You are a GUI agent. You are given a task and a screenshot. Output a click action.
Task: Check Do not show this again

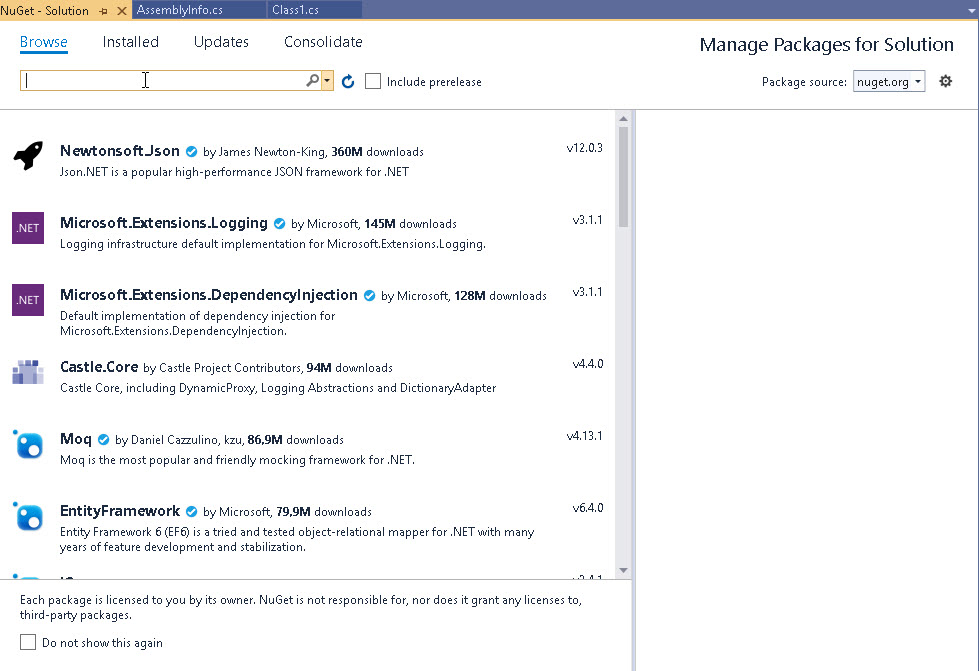coord(28,642)
